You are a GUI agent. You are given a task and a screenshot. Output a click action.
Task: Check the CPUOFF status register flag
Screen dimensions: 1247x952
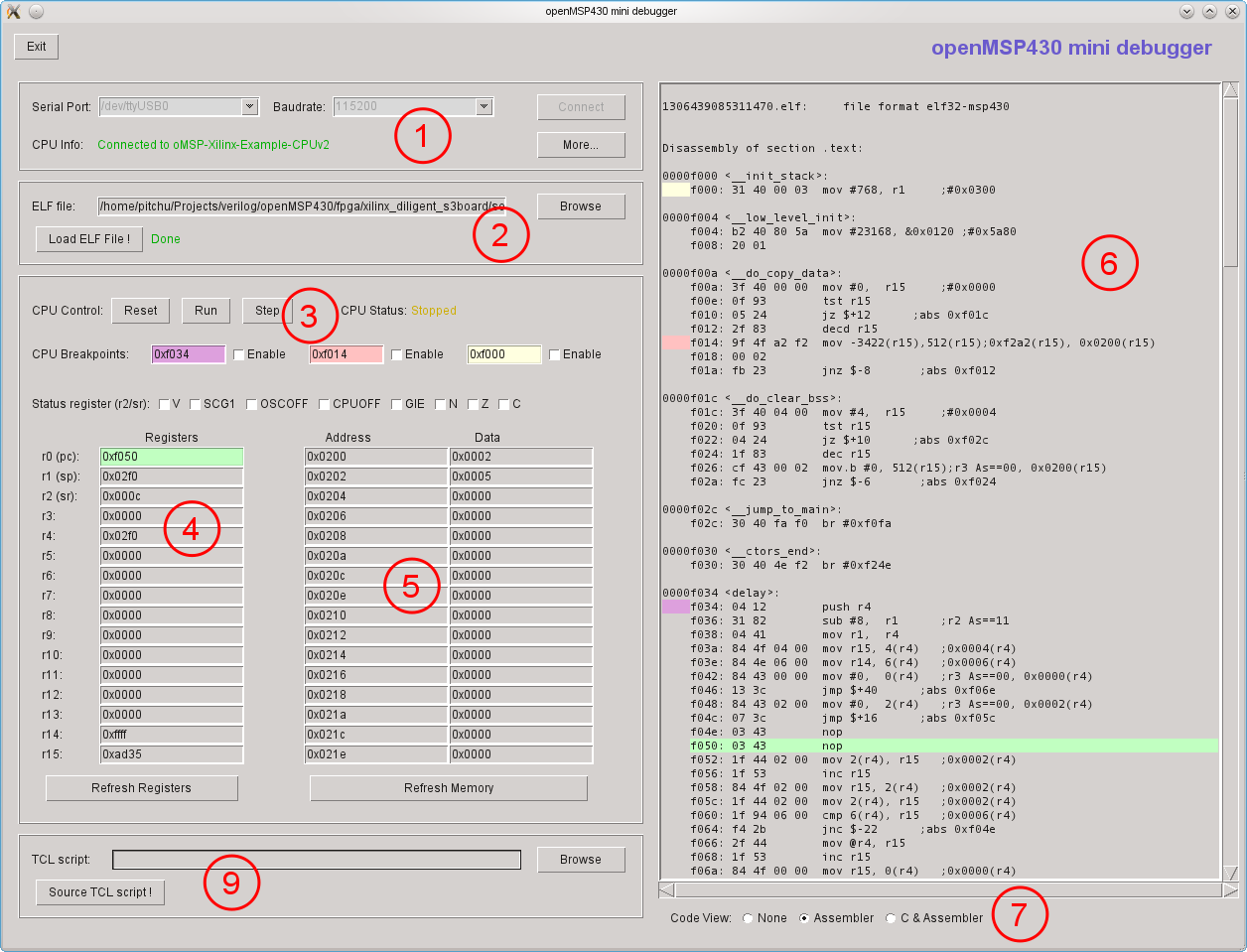pos(325,404)
